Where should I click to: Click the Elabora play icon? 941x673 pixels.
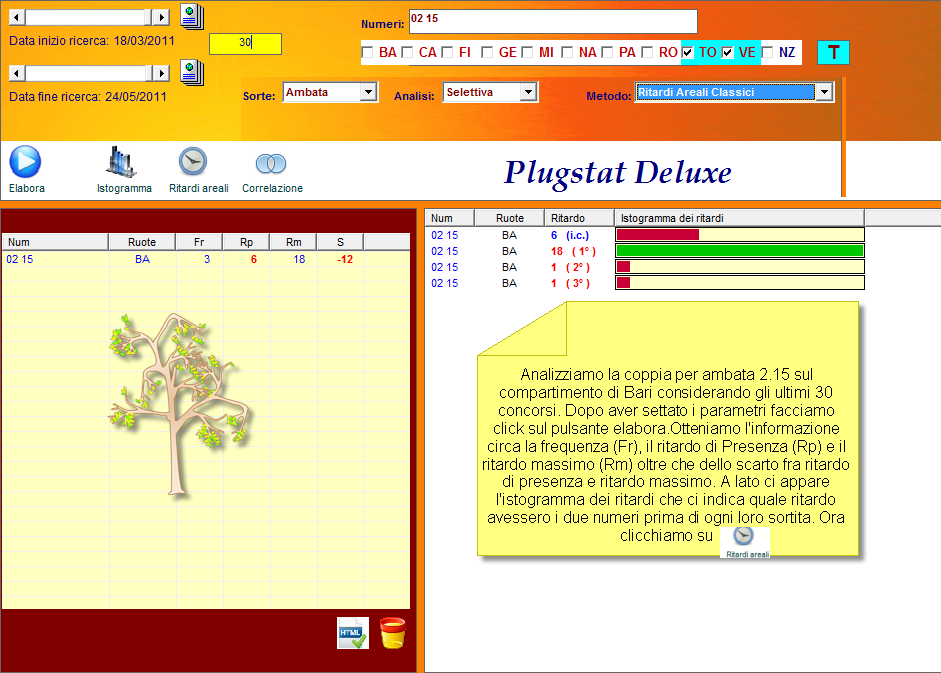pos(25,162)
